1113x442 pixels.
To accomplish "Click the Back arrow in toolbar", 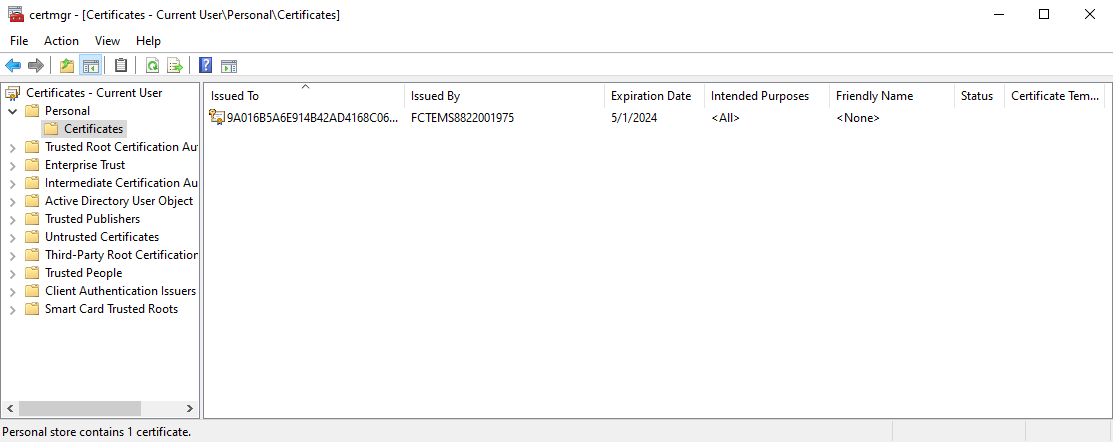I will pyautogui.click(x=13, y=66).
